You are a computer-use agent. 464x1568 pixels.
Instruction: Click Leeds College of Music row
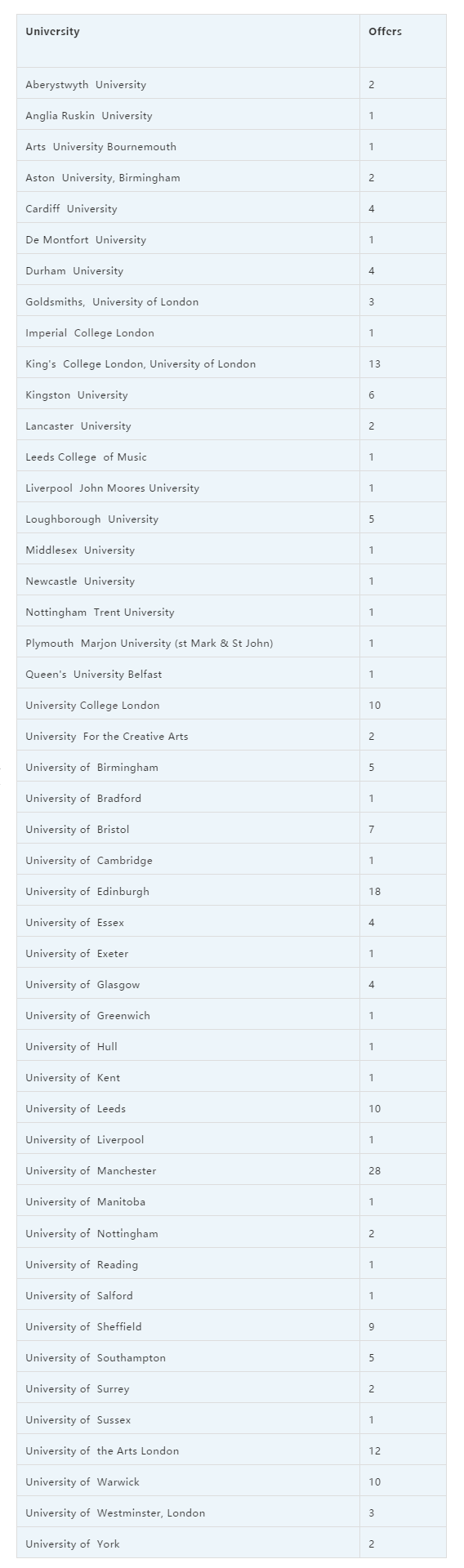tap(231, 457)
